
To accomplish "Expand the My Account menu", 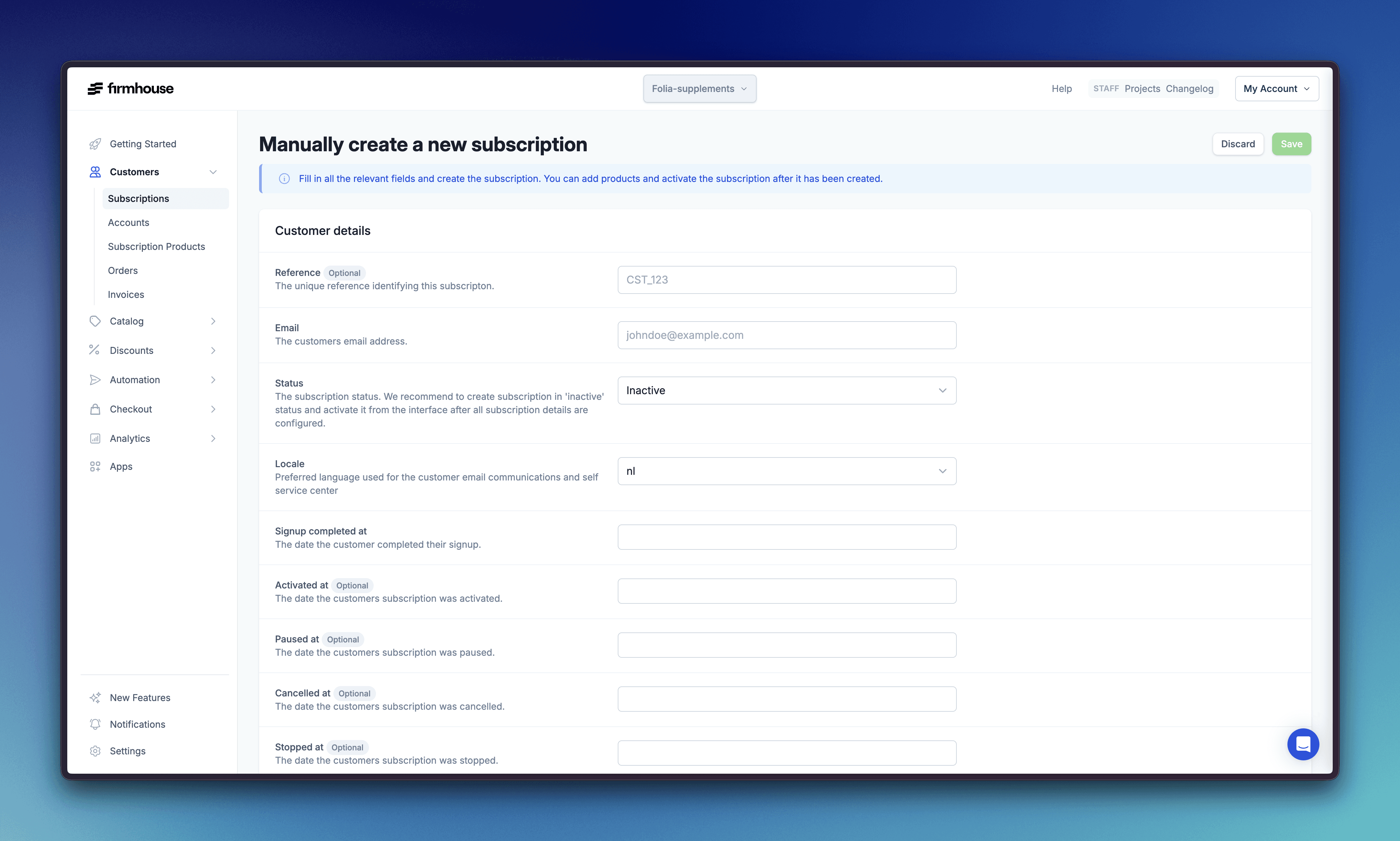I will [x=1276, y=89].
